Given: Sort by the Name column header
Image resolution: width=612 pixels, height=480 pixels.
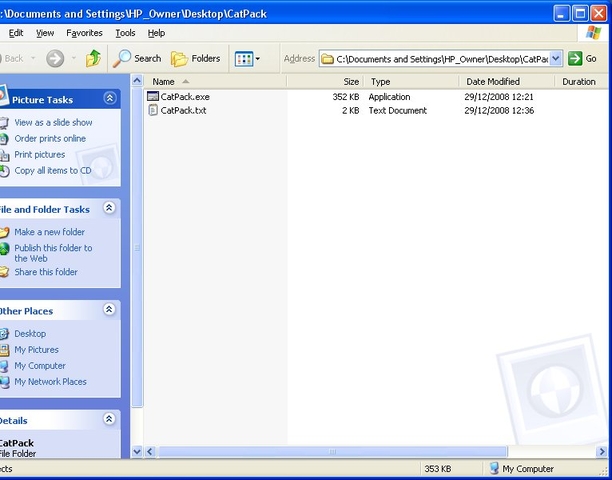Looking at the screenshot, I should pos(215,82).
